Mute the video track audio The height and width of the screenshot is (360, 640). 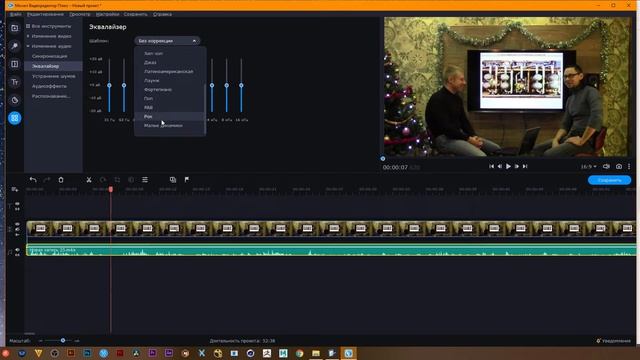click(17, 229)
